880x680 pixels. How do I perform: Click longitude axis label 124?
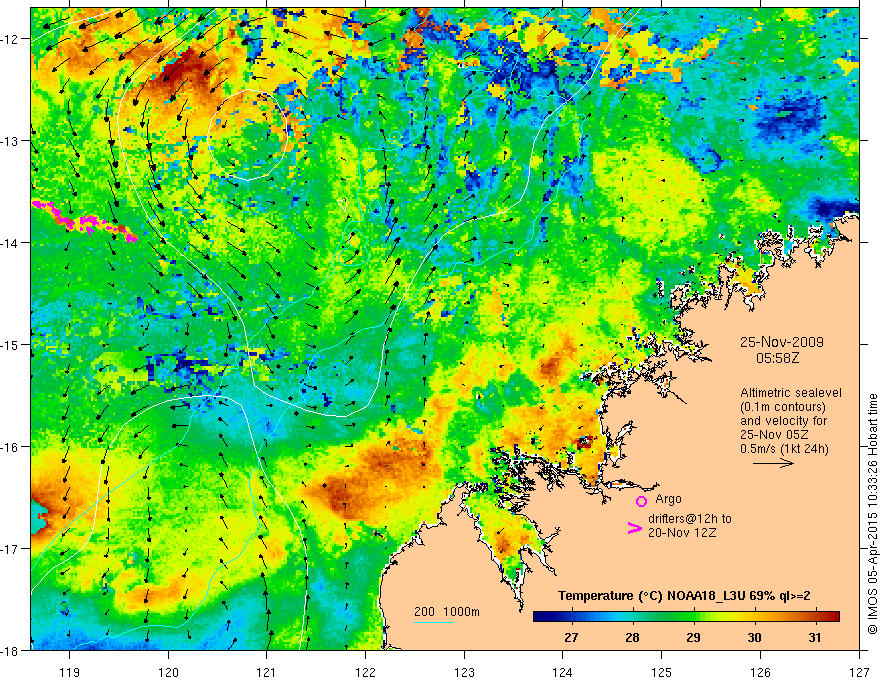(x=563, y=672)
